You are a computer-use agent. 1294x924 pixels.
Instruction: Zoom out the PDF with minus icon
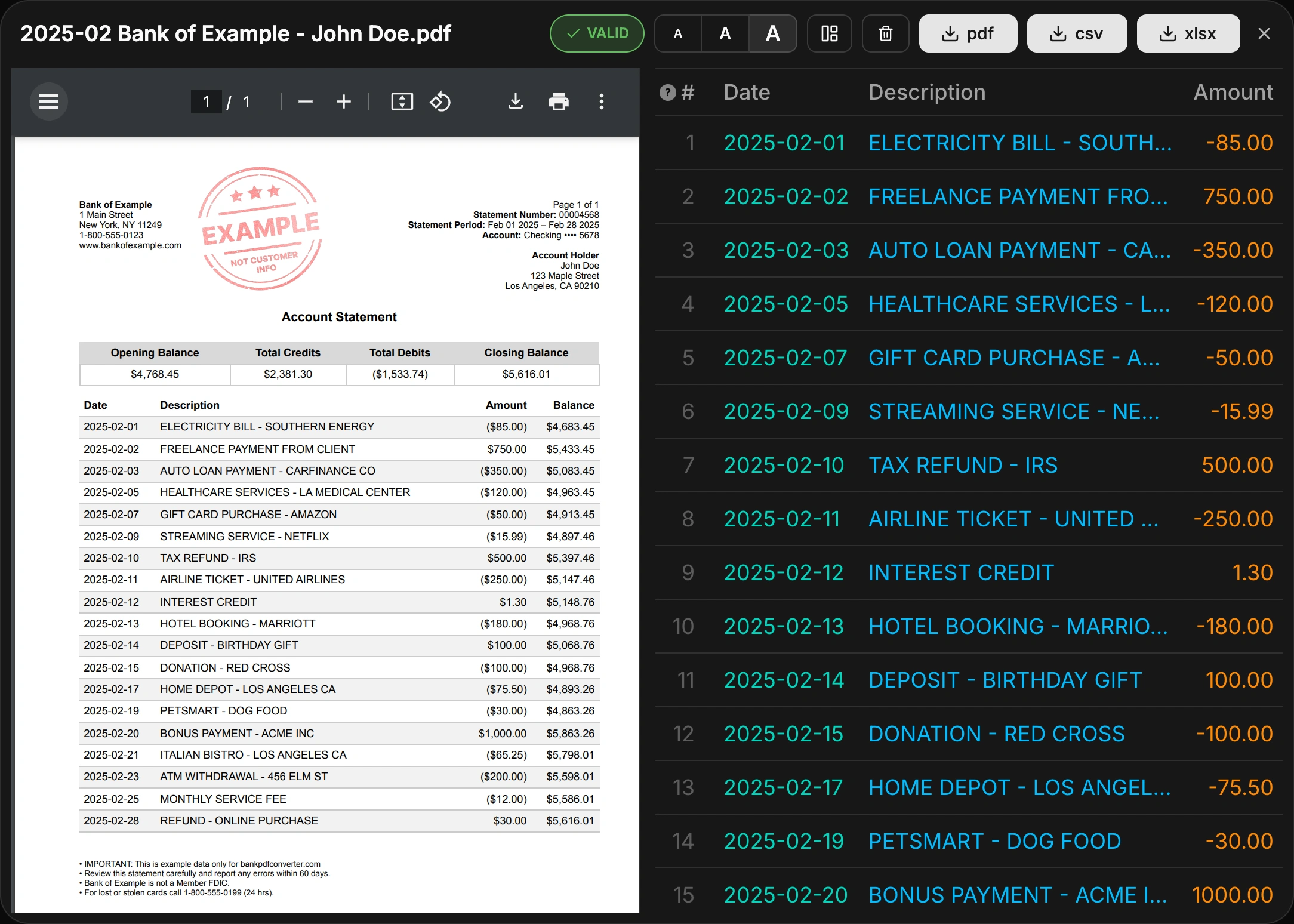coord(306,101)
